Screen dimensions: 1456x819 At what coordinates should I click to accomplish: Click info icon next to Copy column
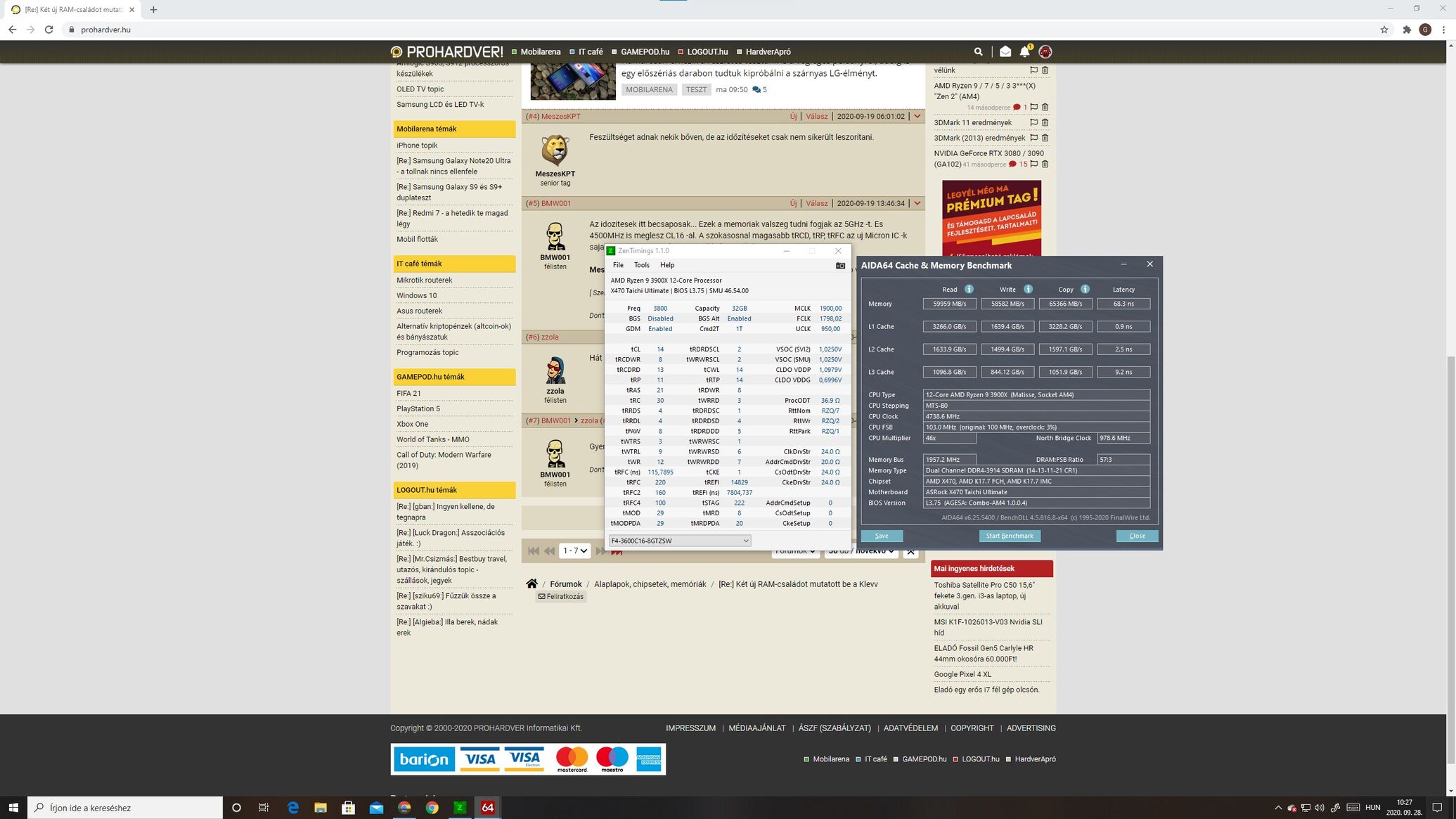click(x=1085, y=289)
